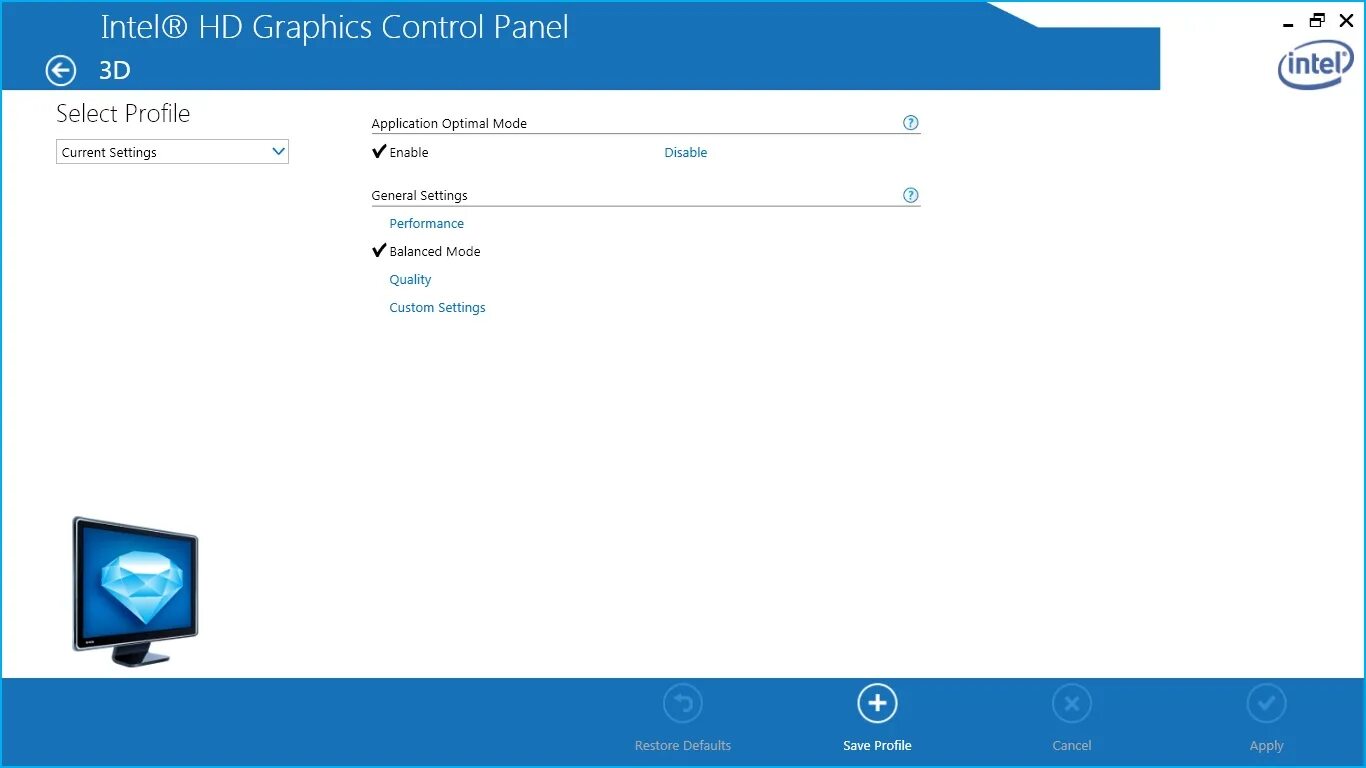Click the Intel HD Graphics Control Panel title
1366x768 pixels.
(x=335, y=28)
